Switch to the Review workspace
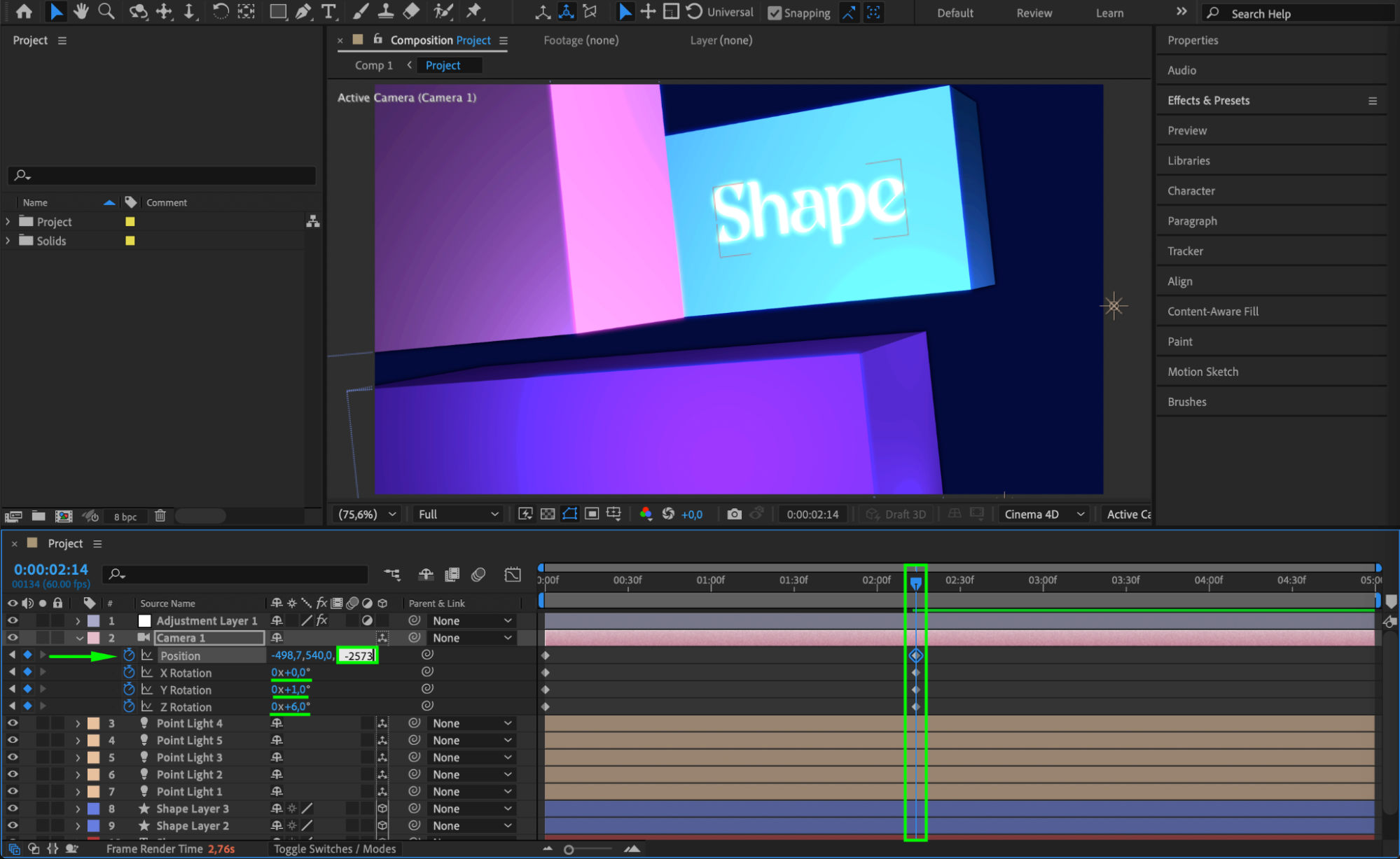Image resolution: width=1400 pixels, height=859 pixels. click(x=1034, y=13)
